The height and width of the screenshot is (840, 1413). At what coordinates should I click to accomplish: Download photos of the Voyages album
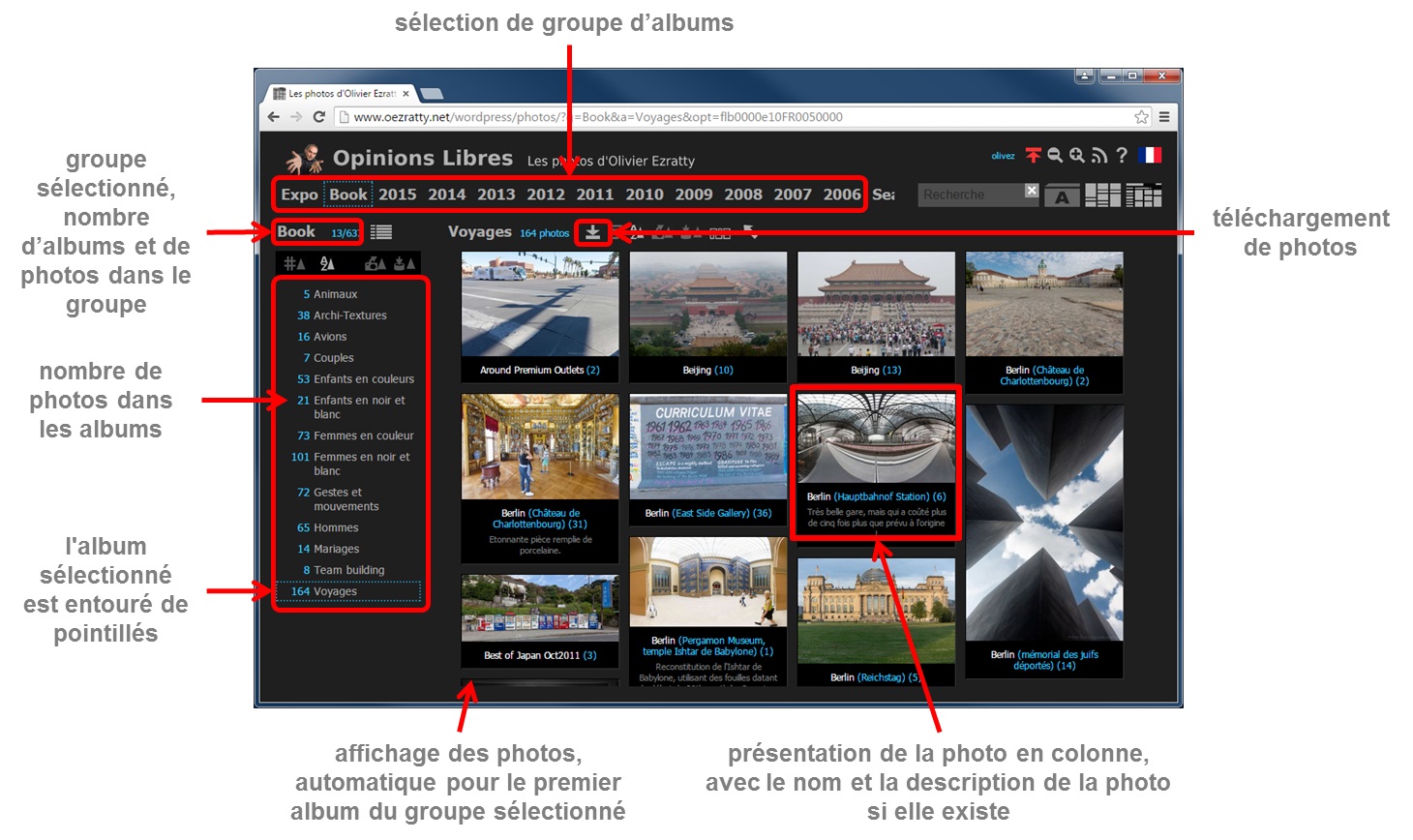pos(592,232)
